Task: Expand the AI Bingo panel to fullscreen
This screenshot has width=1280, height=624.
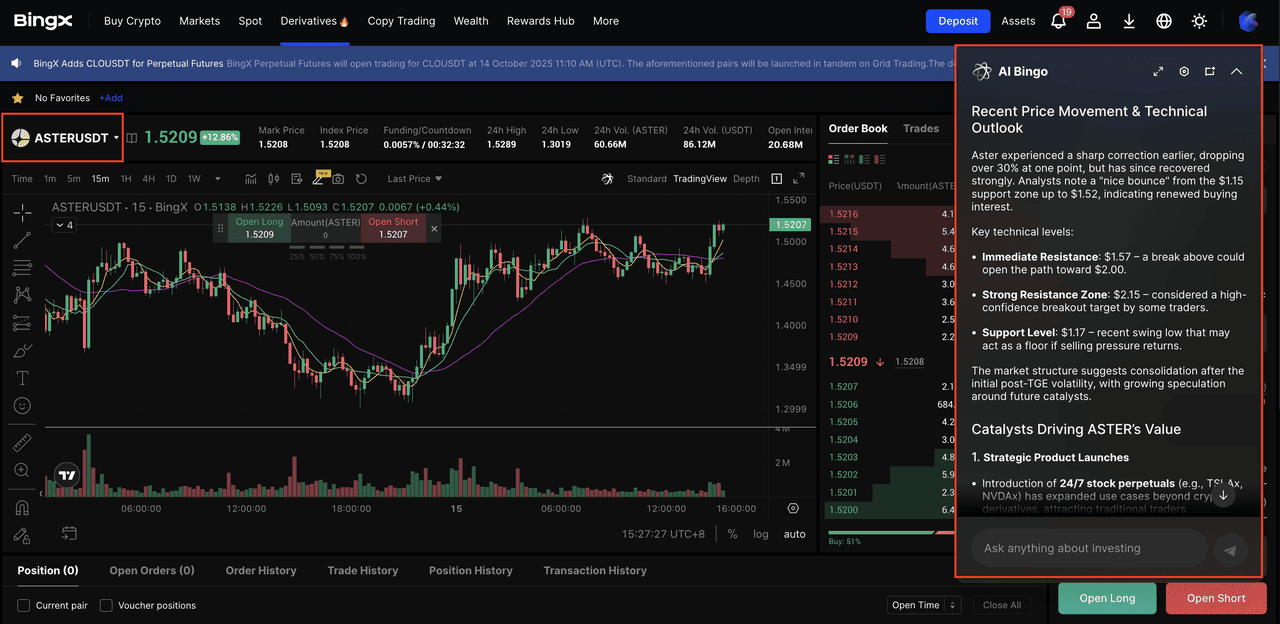Action: pos(1158,72)
